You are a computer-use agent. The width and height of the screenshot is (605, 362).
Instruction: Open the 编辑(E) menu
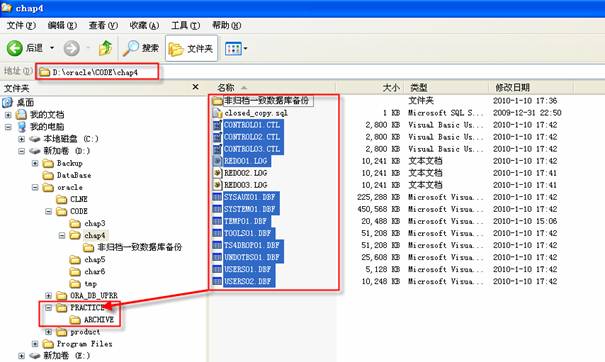click(x=62, y=25)
